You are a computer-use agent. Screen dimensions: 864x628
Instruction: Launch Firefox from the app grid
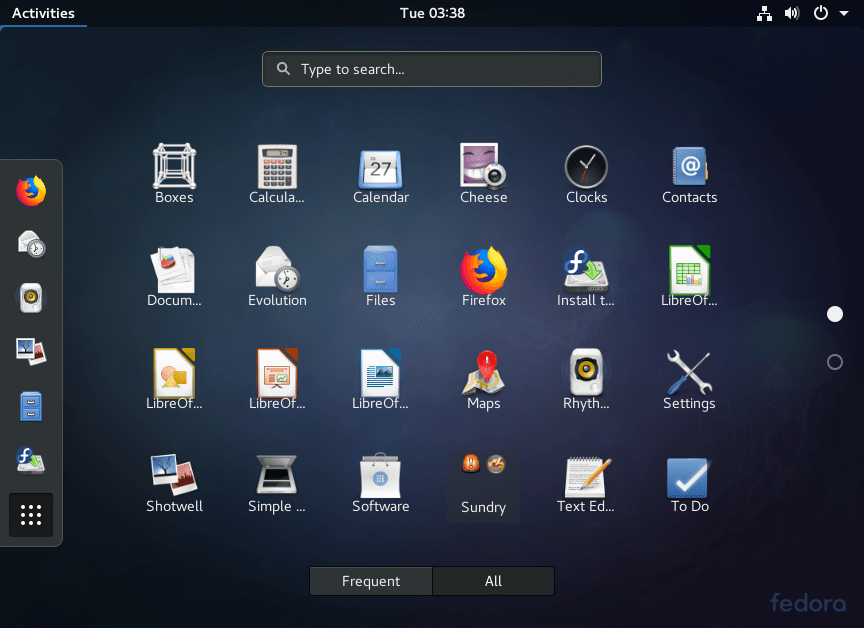pyautogui.click(x=484, y=277)
